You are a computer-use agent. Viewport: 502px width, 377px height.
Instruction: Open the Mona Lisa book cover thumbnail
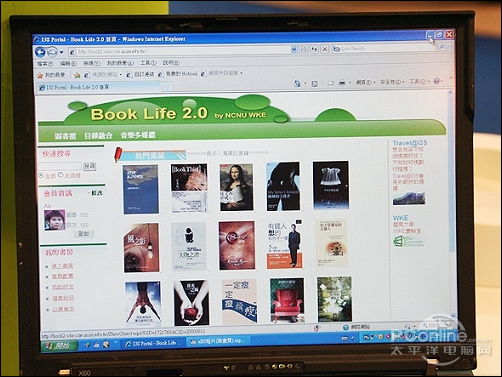point(236,187)
